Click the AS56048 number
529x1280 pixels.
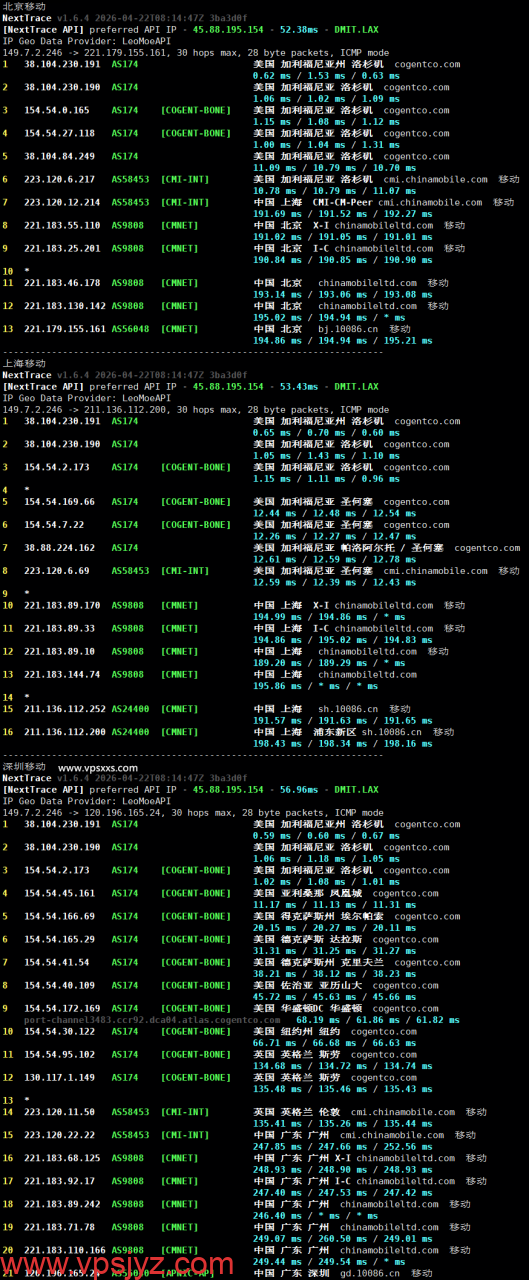click(x=130, y=329)
